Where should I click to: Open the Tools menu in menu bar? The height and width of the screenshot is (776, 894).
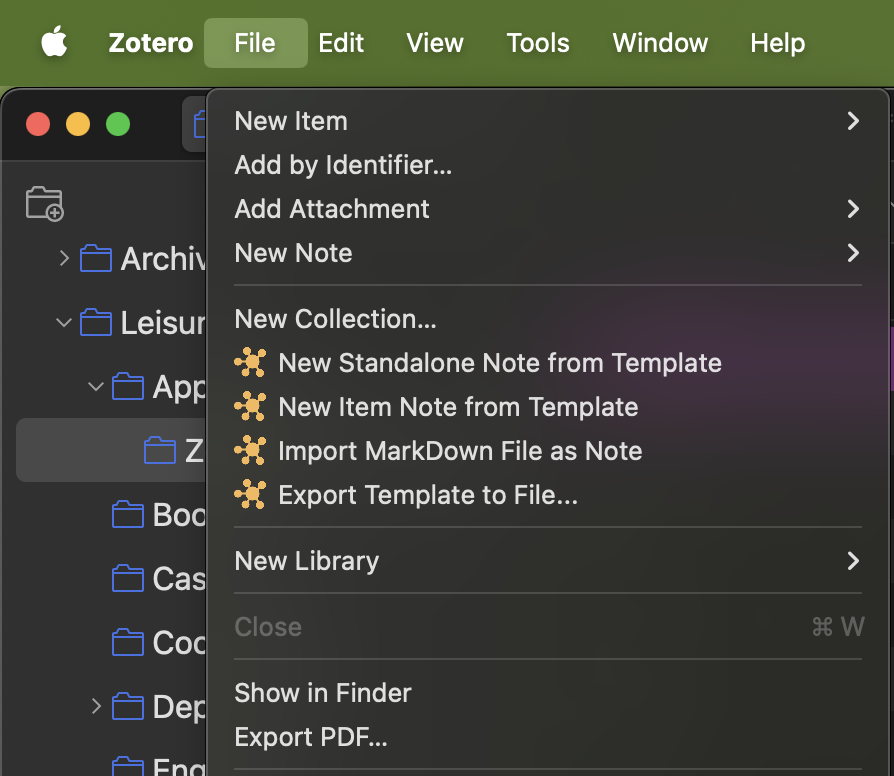click(x=538, y=43)
